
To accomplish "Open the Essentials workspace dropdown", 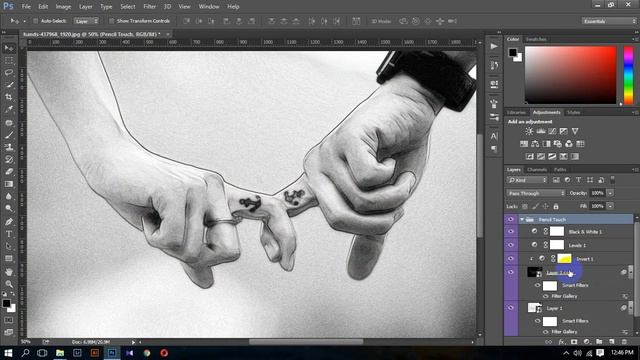I will pyautogui.click(x=608, y=21).
